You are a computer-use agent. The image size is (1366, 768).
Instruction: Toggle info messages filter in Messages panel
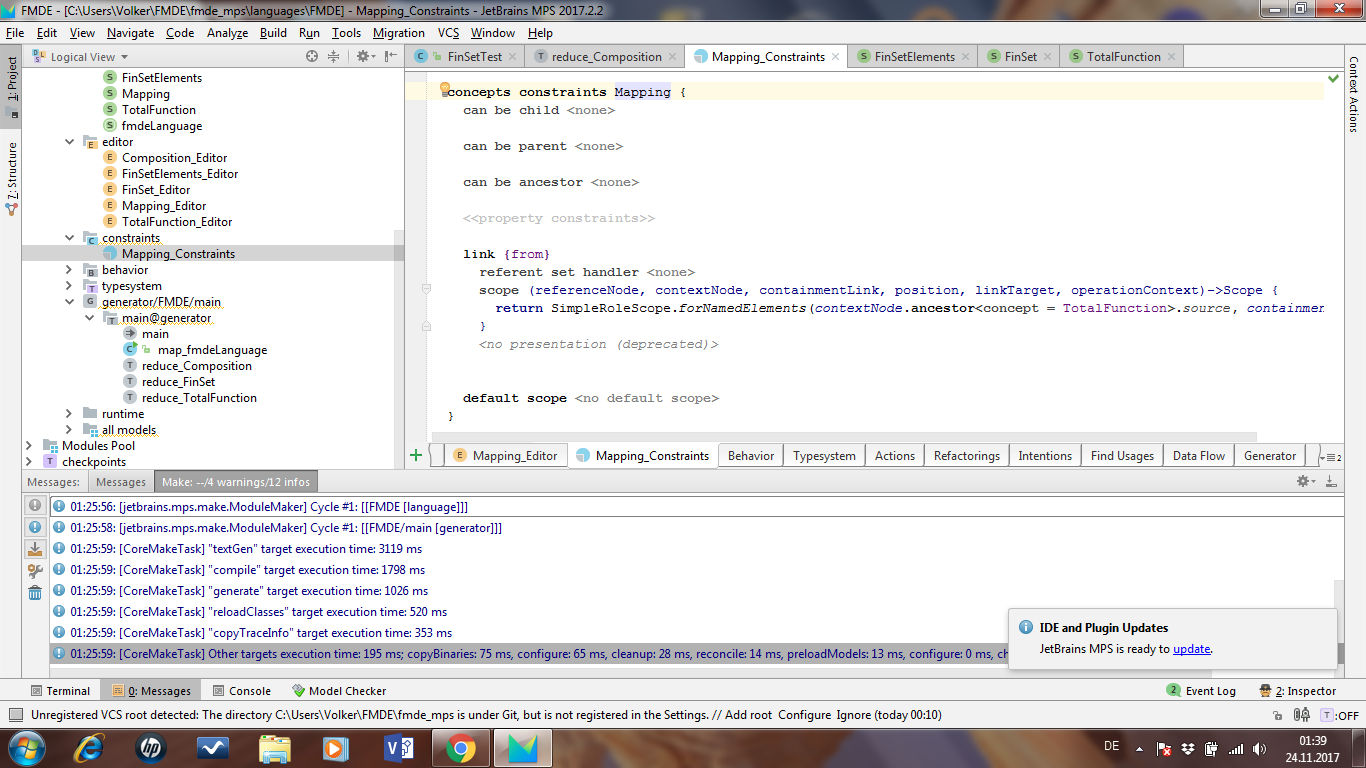(x=35, y=527)
